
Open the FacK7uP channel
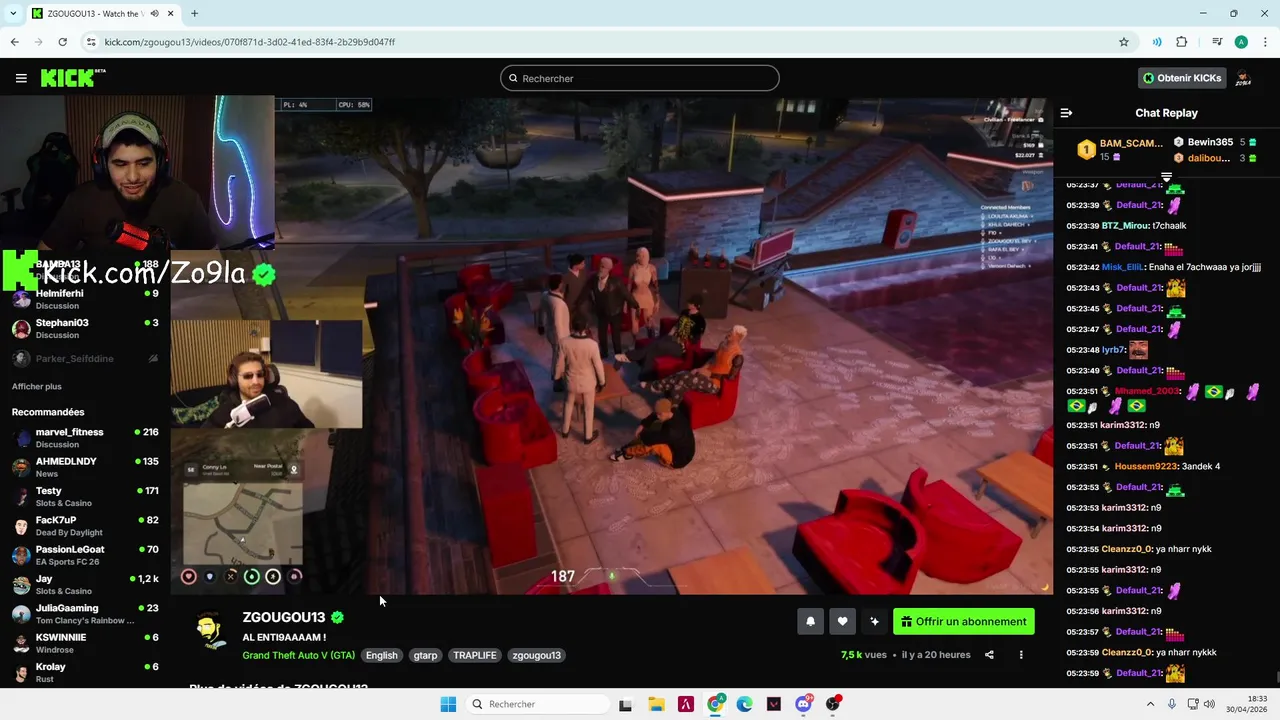(x=85, y=526)
